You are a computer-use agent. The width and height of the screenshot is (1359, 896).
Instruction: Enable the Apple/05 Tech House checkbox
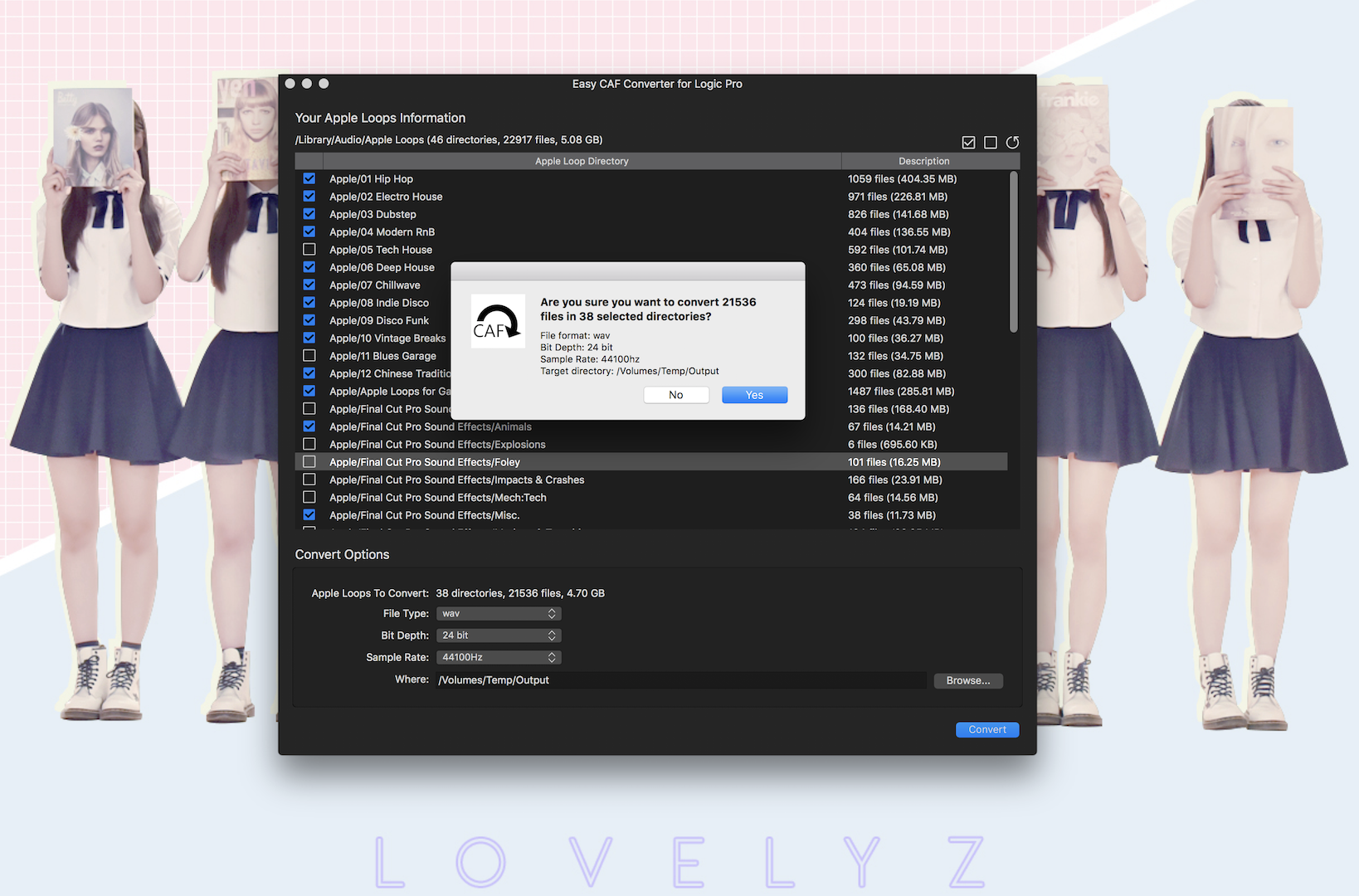[309, 250]
